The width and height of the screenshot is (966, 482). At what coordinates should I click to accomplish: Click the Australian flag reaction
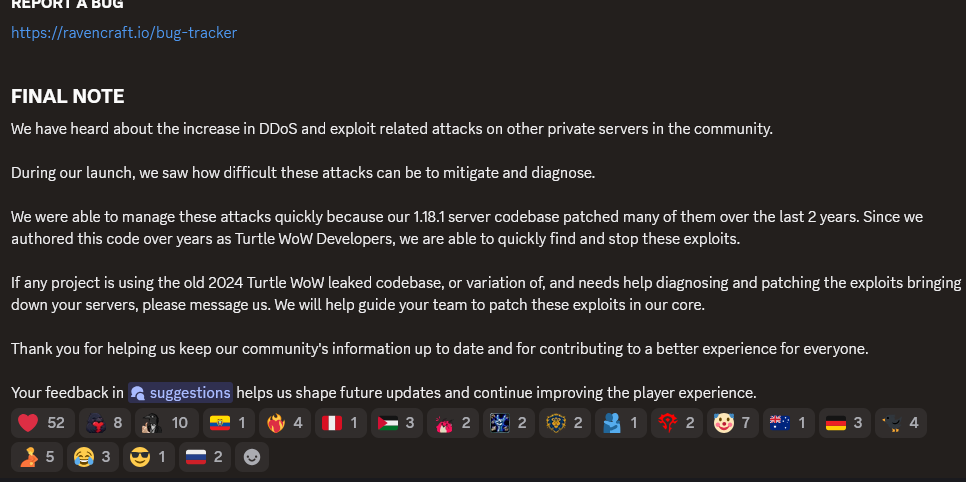[x=789, y=423]
